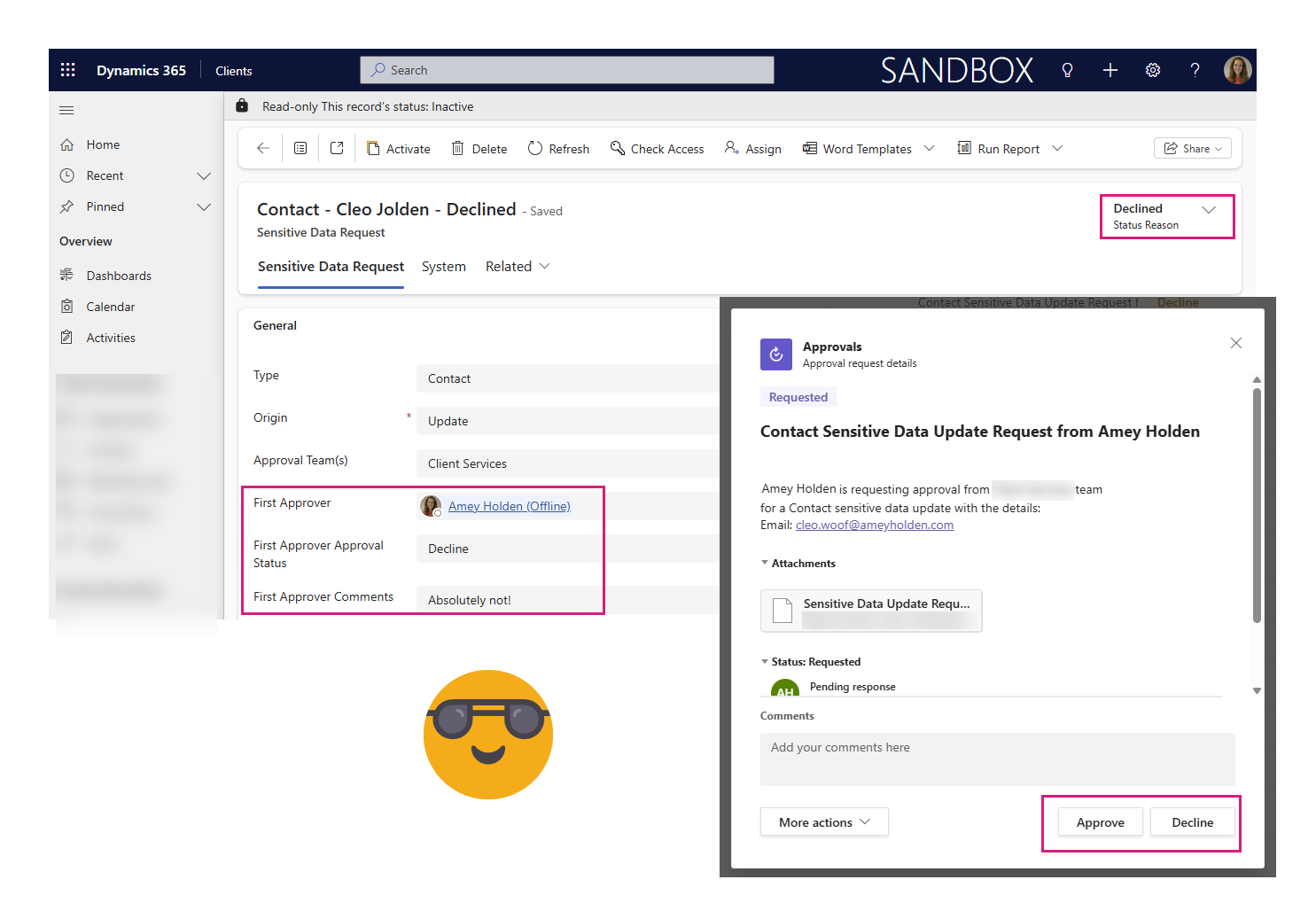This screenshot has width=1316, height=911.
Task: Click the Assign command
Action: [x=753, y=149]
